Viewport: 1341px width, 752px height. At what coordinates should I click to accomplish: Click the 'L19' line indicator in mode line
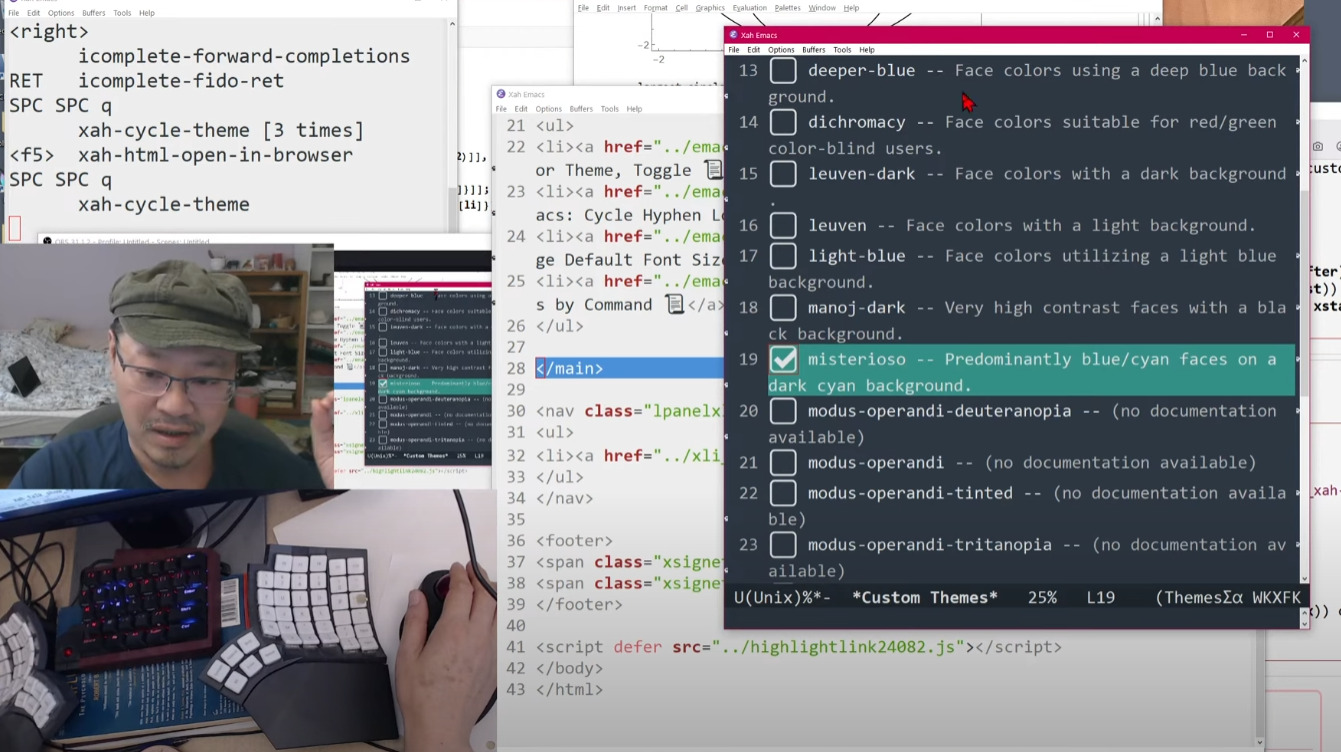pyautogui.click(x=1100, y=598)
